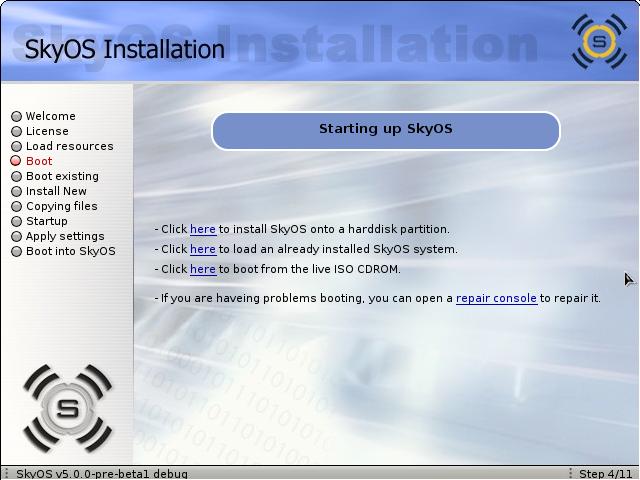Screen dimensions: 640x480
Task: Select the Welcome step bullet
Action: coord(16,117)
